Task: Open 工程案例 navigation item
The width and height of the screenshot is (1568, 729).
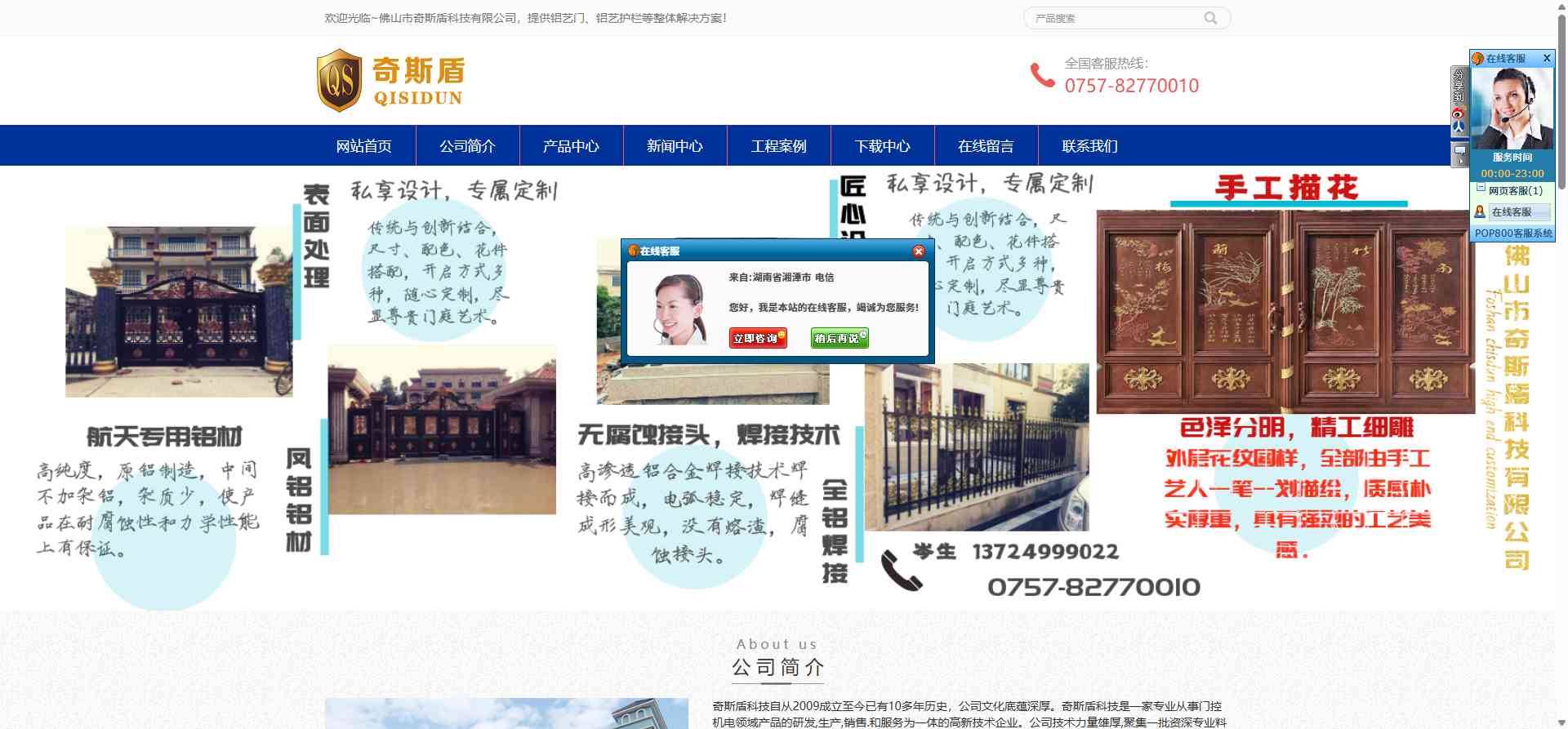Action: pyautogui.click(x=778, y=146)
